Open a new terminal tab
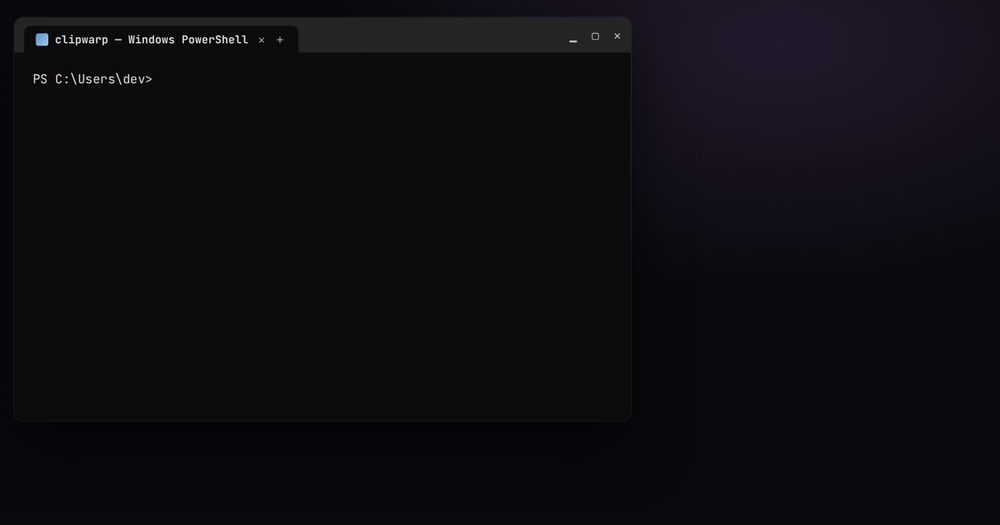1000x525 pixels. click(280, 40)
